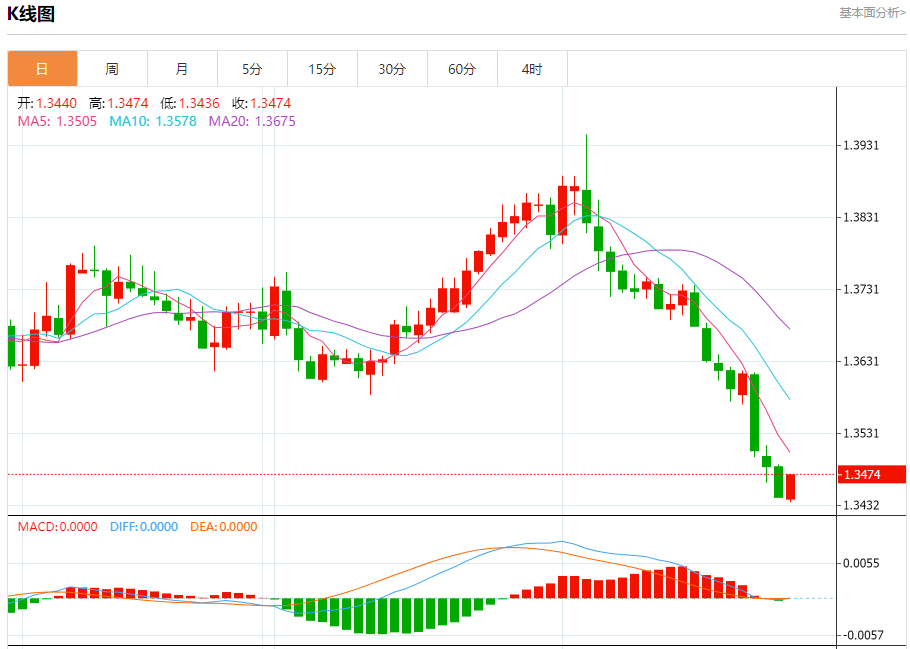
Task: Click the 开: 1.3440 open value
Action: click(x=47, y=103)
